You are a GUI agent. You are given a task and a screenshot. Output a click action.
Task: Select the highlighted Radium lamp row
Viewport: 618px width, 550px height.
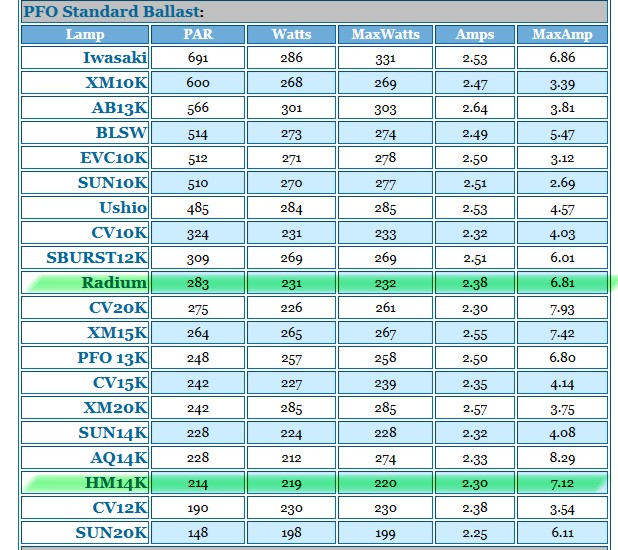point(314,283)
